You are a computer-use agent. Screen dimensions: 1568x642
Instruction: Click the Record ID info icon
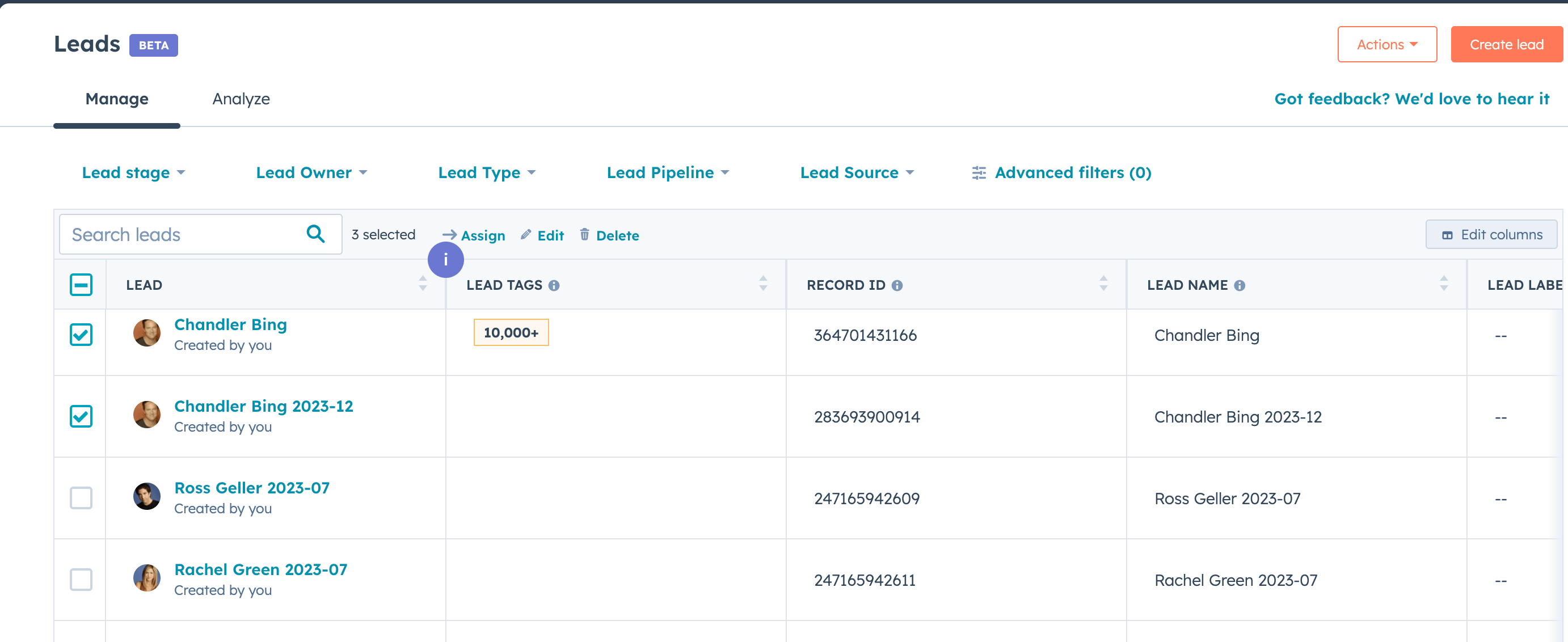point(897,285)
